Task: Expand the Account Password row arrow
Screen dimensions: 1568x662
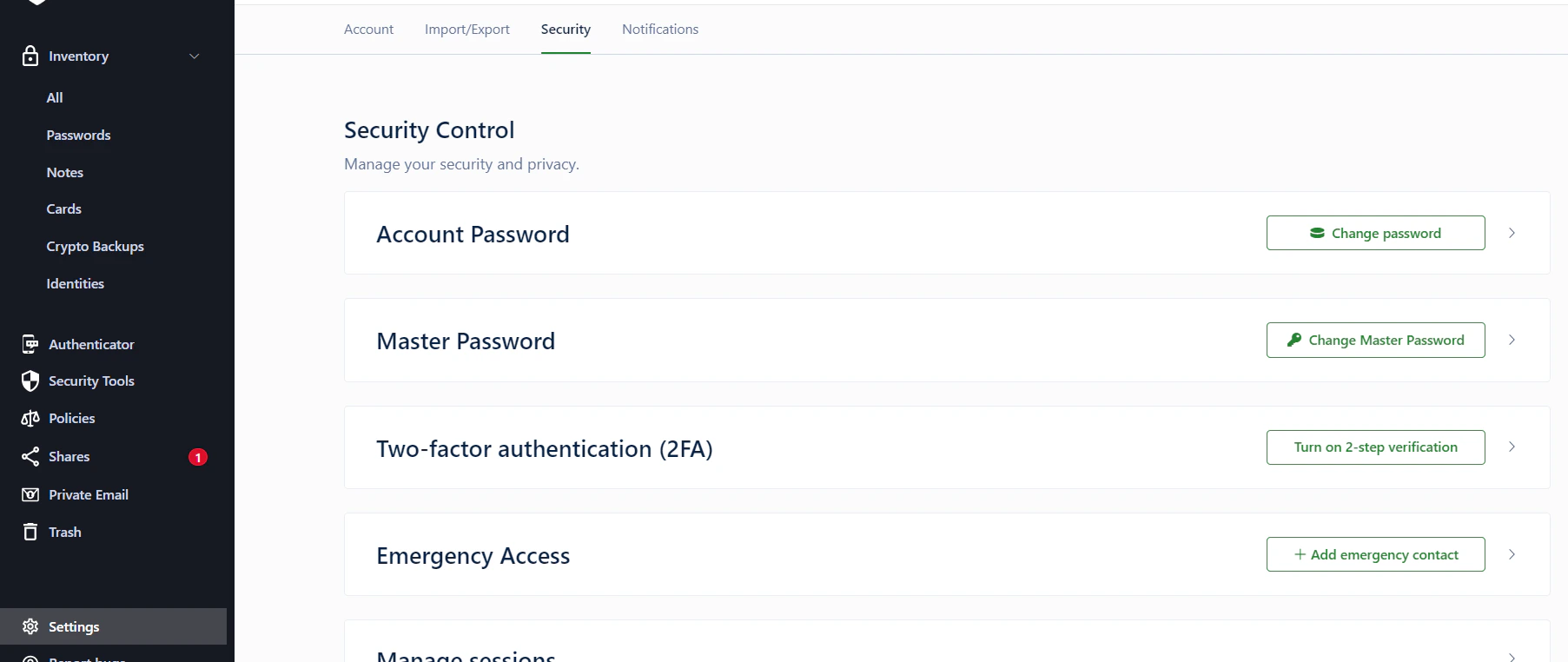Action: tap(1512, 233)
